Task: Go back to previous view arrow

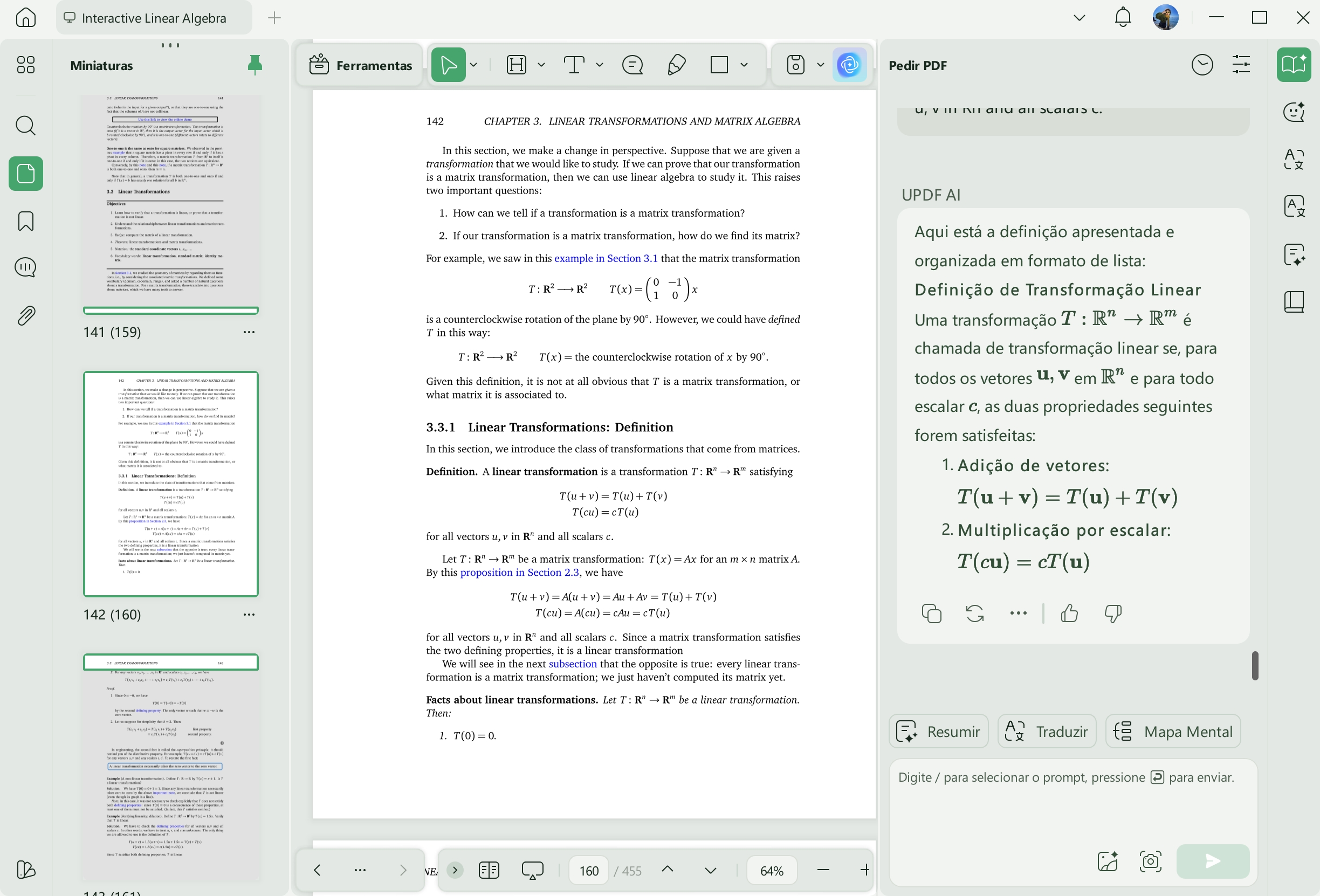Action: (317, 870)
